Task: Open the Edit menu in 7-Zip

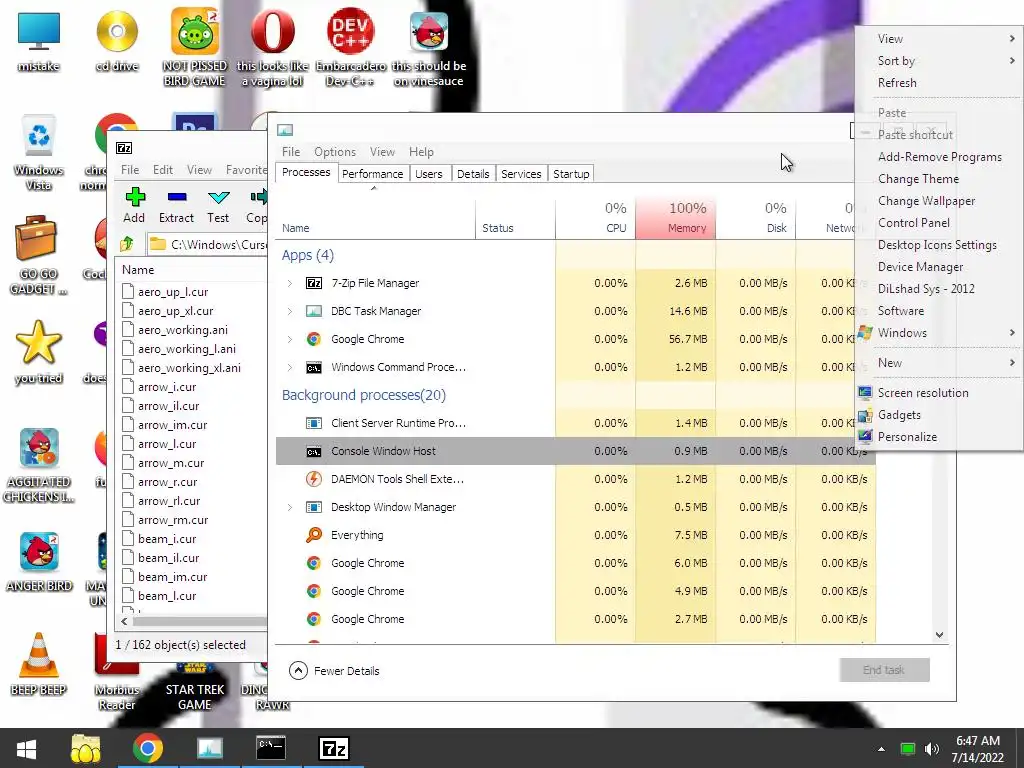Action: tap(163, 170)
